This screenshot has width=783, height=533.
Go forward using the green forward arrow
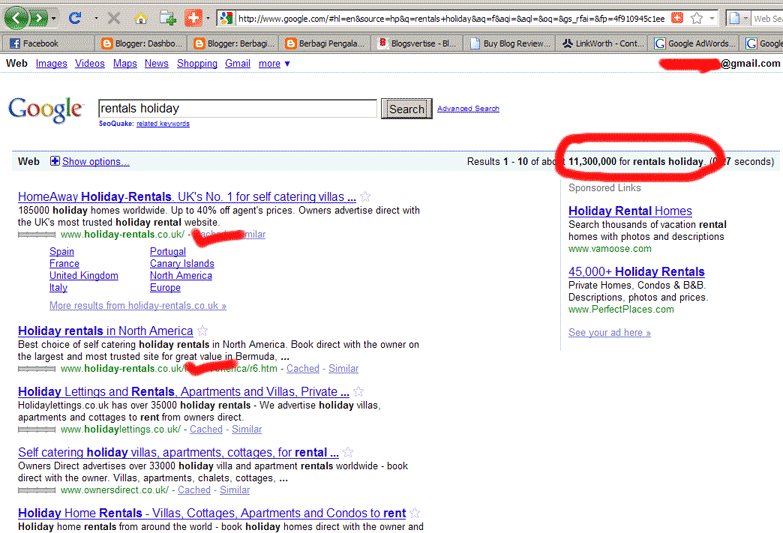point(39,18)
